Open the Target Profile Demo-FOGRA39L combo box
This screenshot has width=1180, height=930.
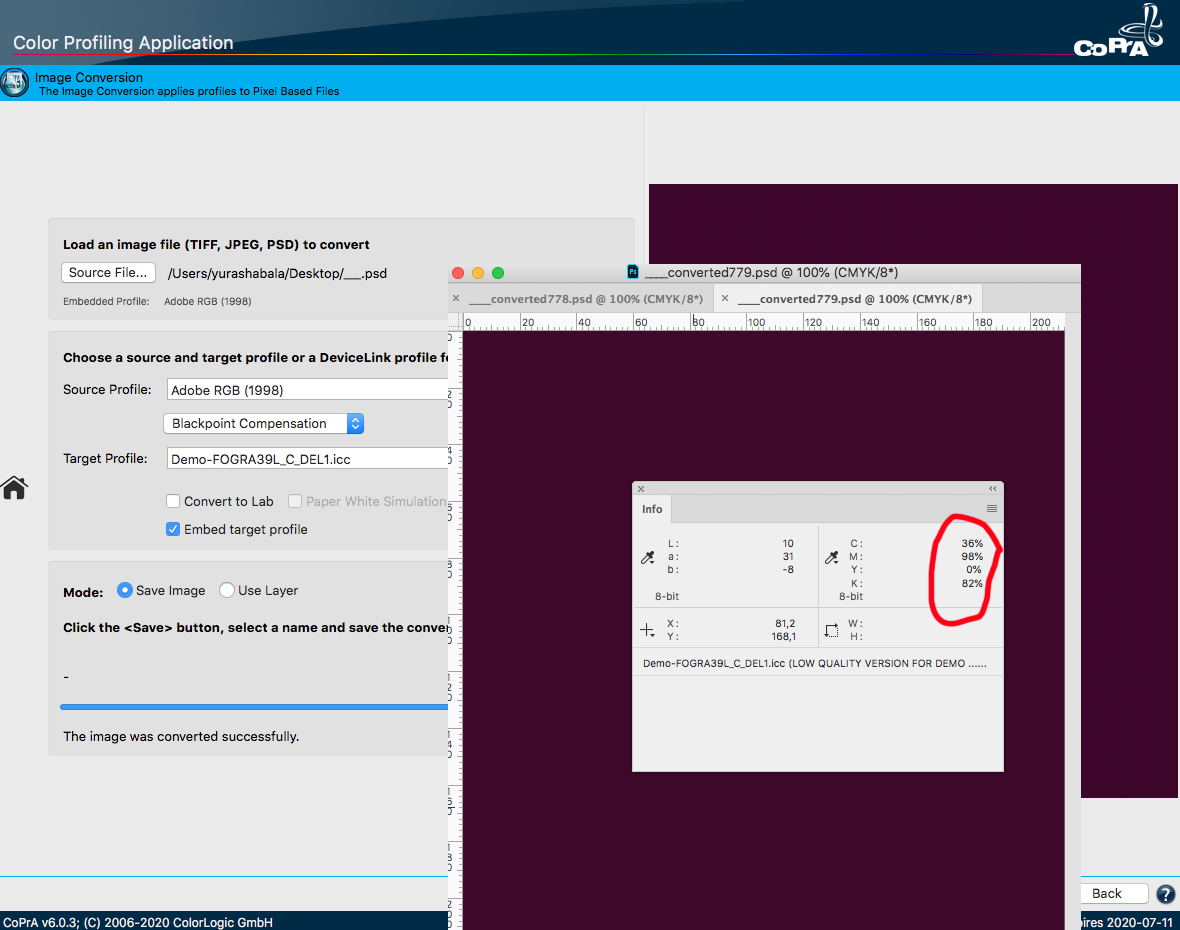click(x=307, y=459)
